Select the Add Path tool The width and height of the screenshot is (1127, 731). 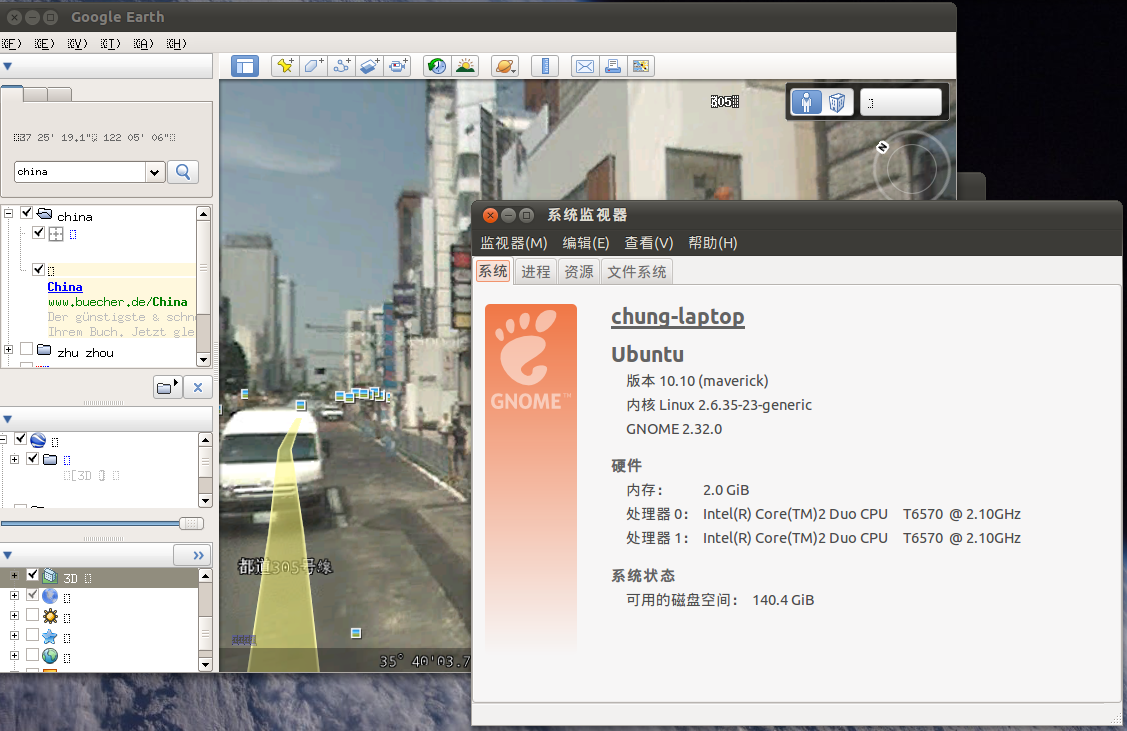(x=341, y=66)
